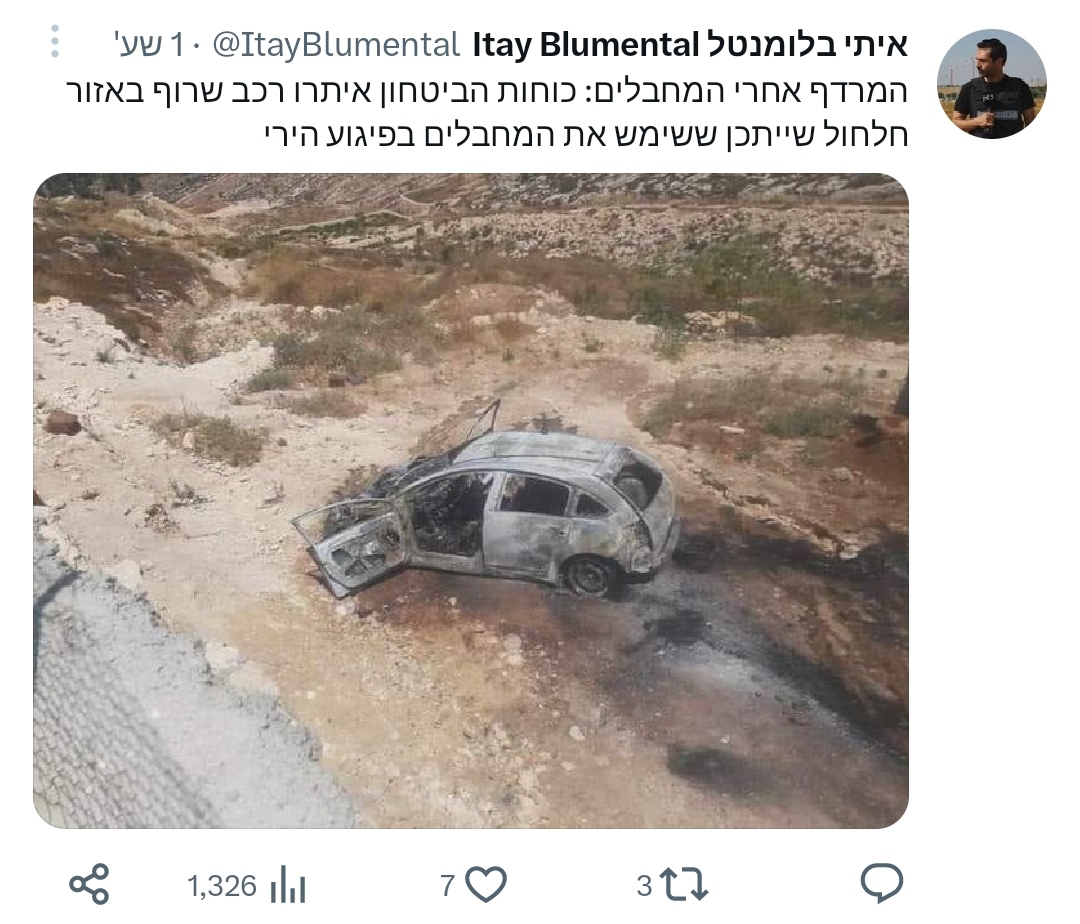Image resolution: width=1080 pixels, height=924 pixels.
Task: Open the burnt car photo attachment
Action: coord(470,501)
